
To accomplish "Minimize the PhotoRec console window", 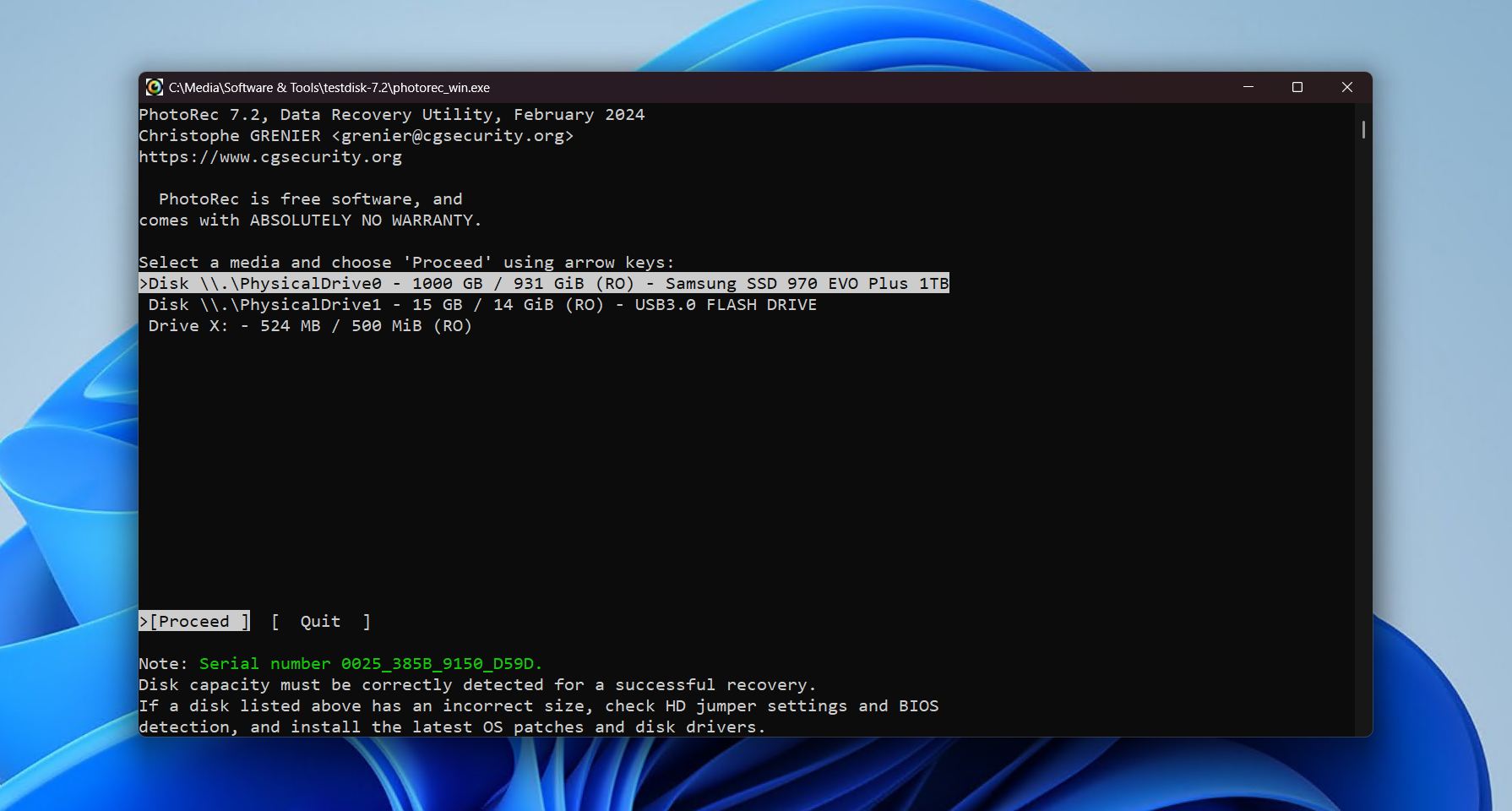I will (1248, 88).
